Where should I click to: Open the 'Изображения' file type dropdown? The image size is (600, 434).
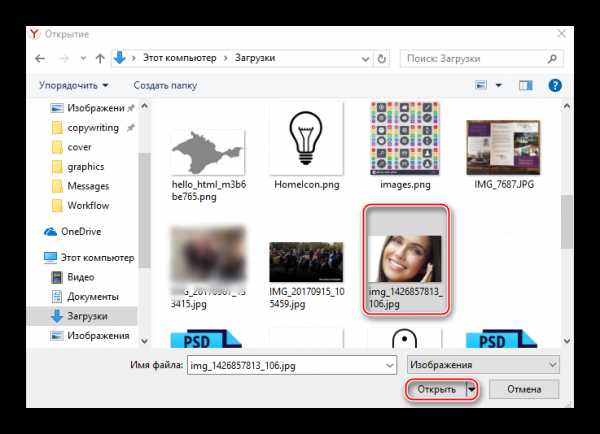[483, 365]
